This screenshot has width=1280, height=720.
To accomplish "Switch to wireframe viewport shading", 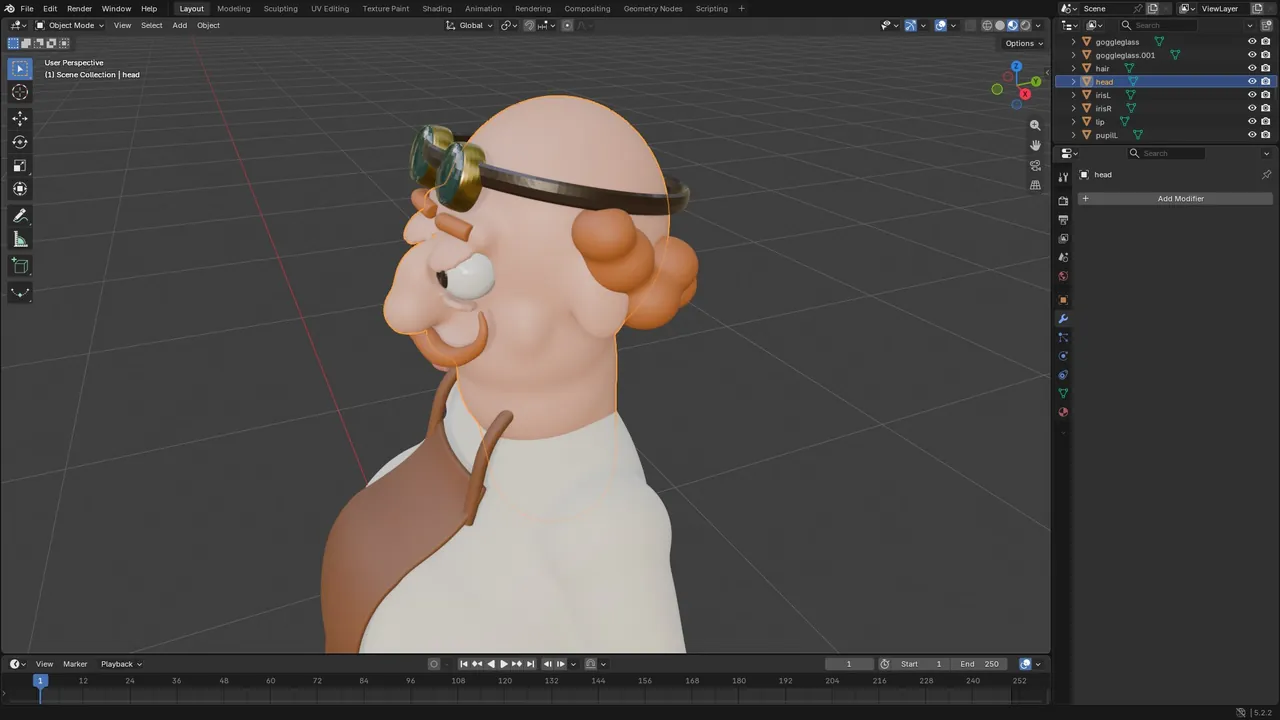I will tap(987, 25).
